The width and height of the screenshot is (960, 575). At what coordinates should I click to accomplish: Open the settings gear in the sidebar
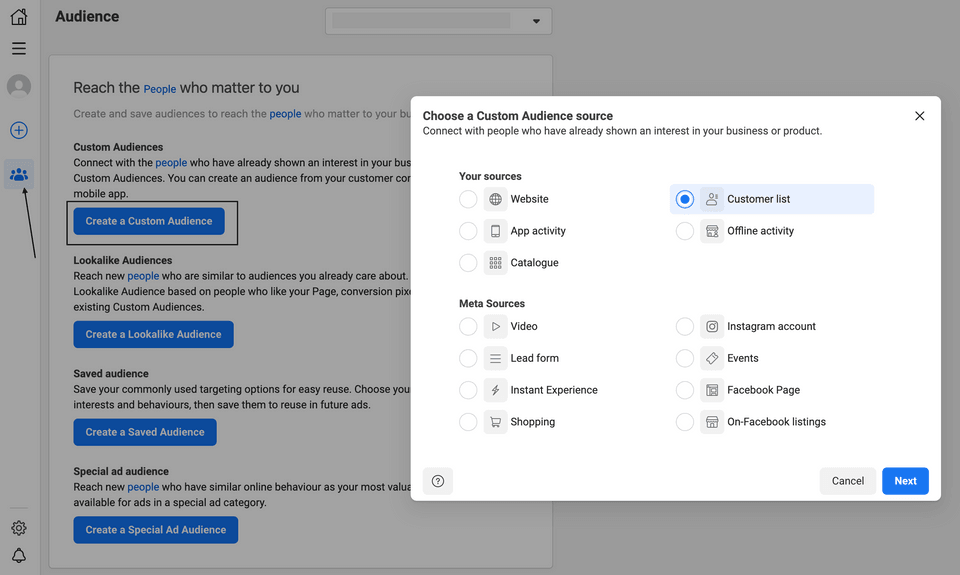pyautogui.click(x=19, y=528)
